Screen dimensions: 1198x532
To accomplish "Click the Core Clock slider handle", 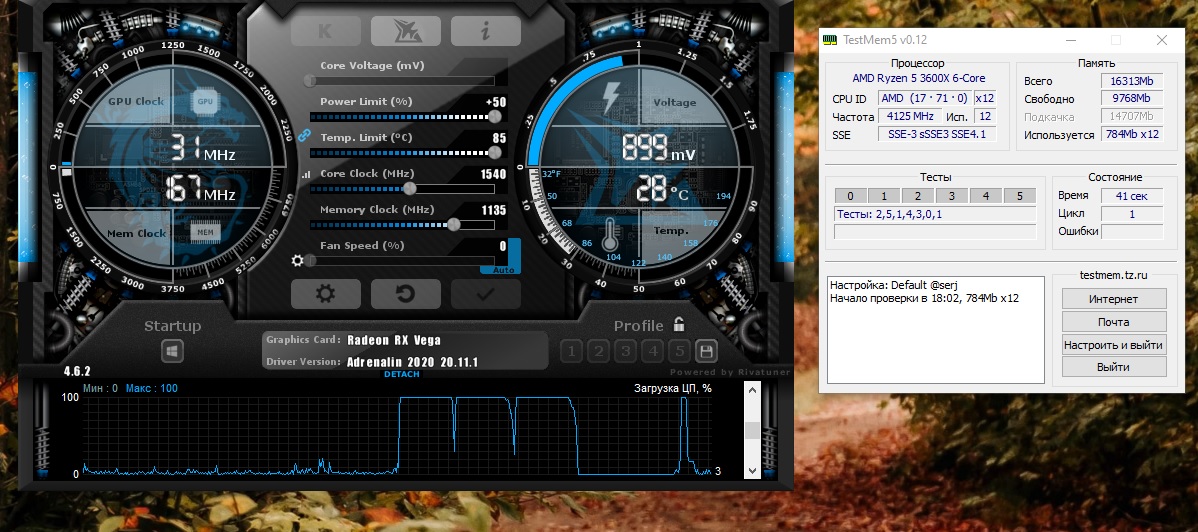I will (409, 188).
